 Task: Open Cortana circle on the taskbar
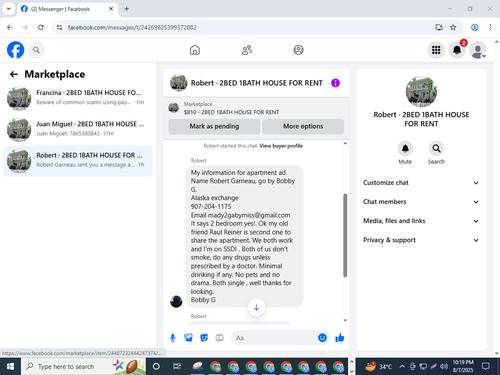pyautogui.click(x=156, y=367)
